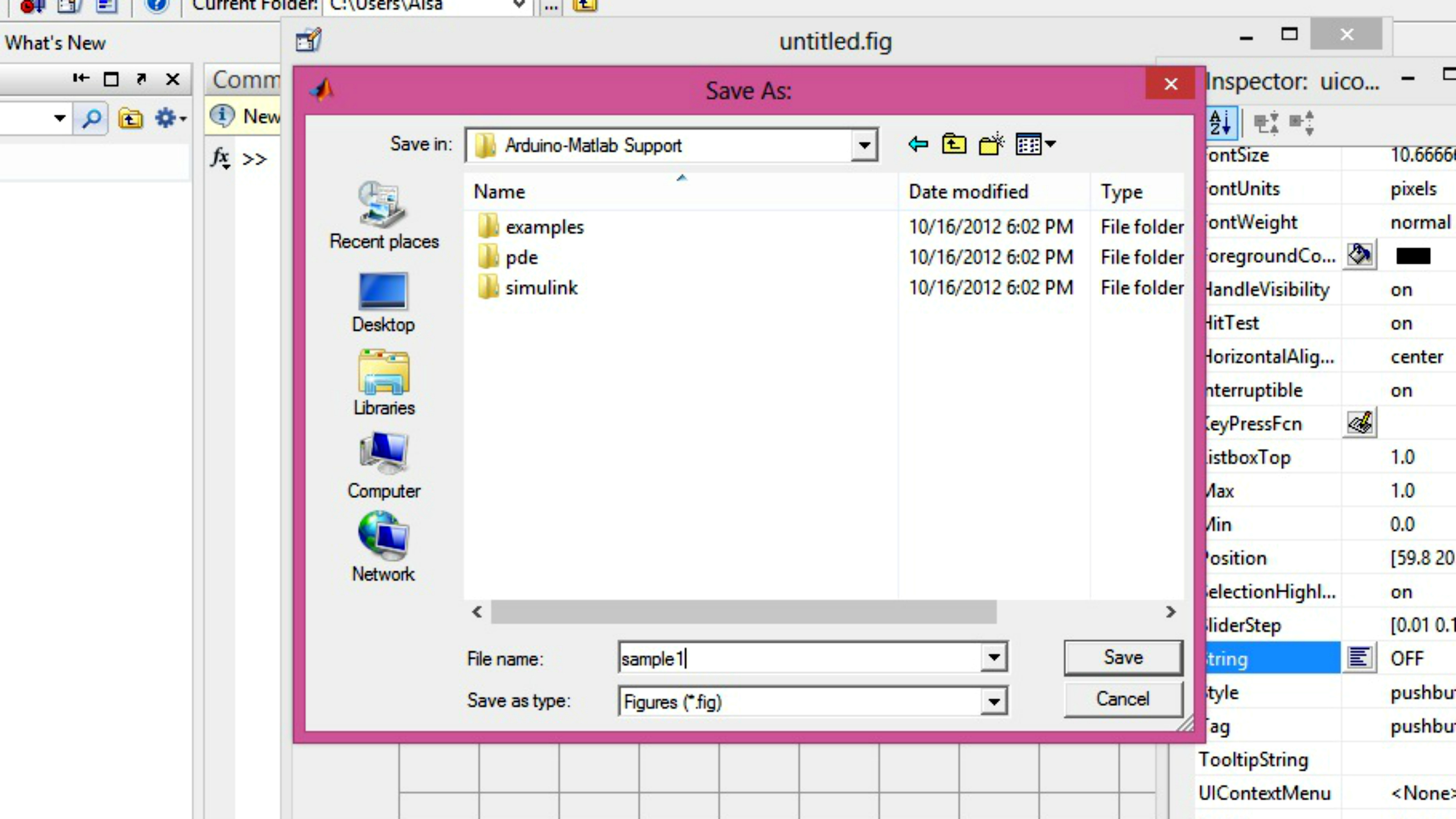
Task: Click the ForegroundColor black swatch
Action: click(1412, 256)
